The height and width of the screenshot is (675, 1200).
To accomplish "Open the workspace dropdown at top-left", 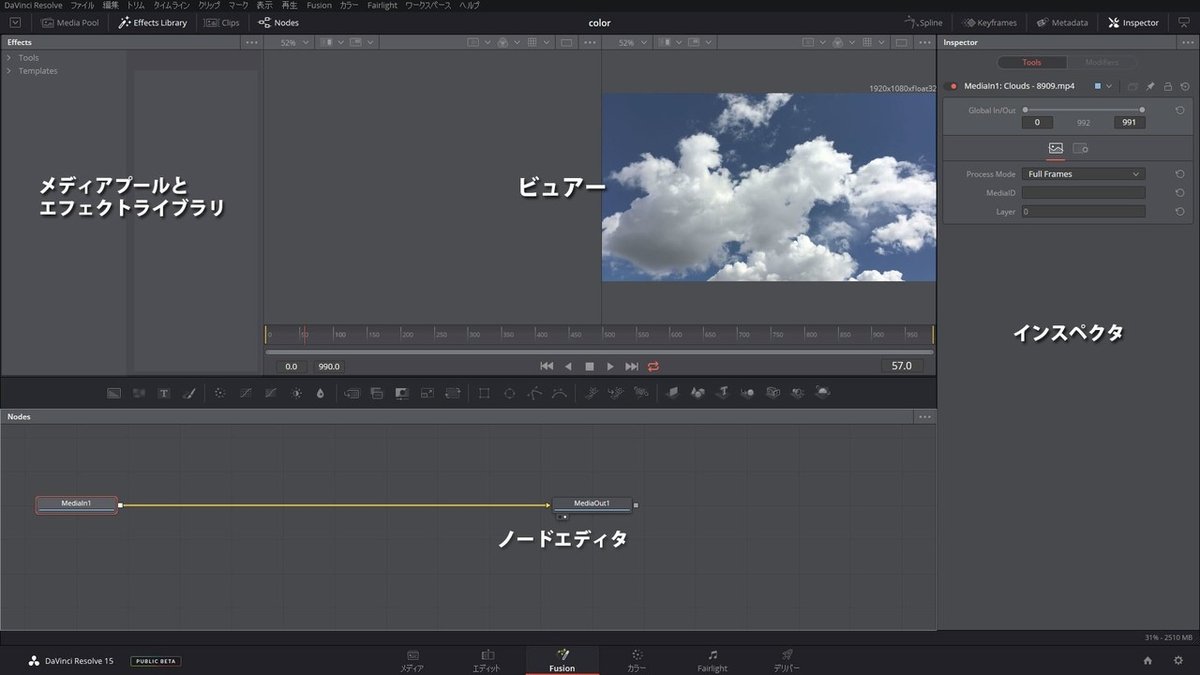I will (15, 22).
